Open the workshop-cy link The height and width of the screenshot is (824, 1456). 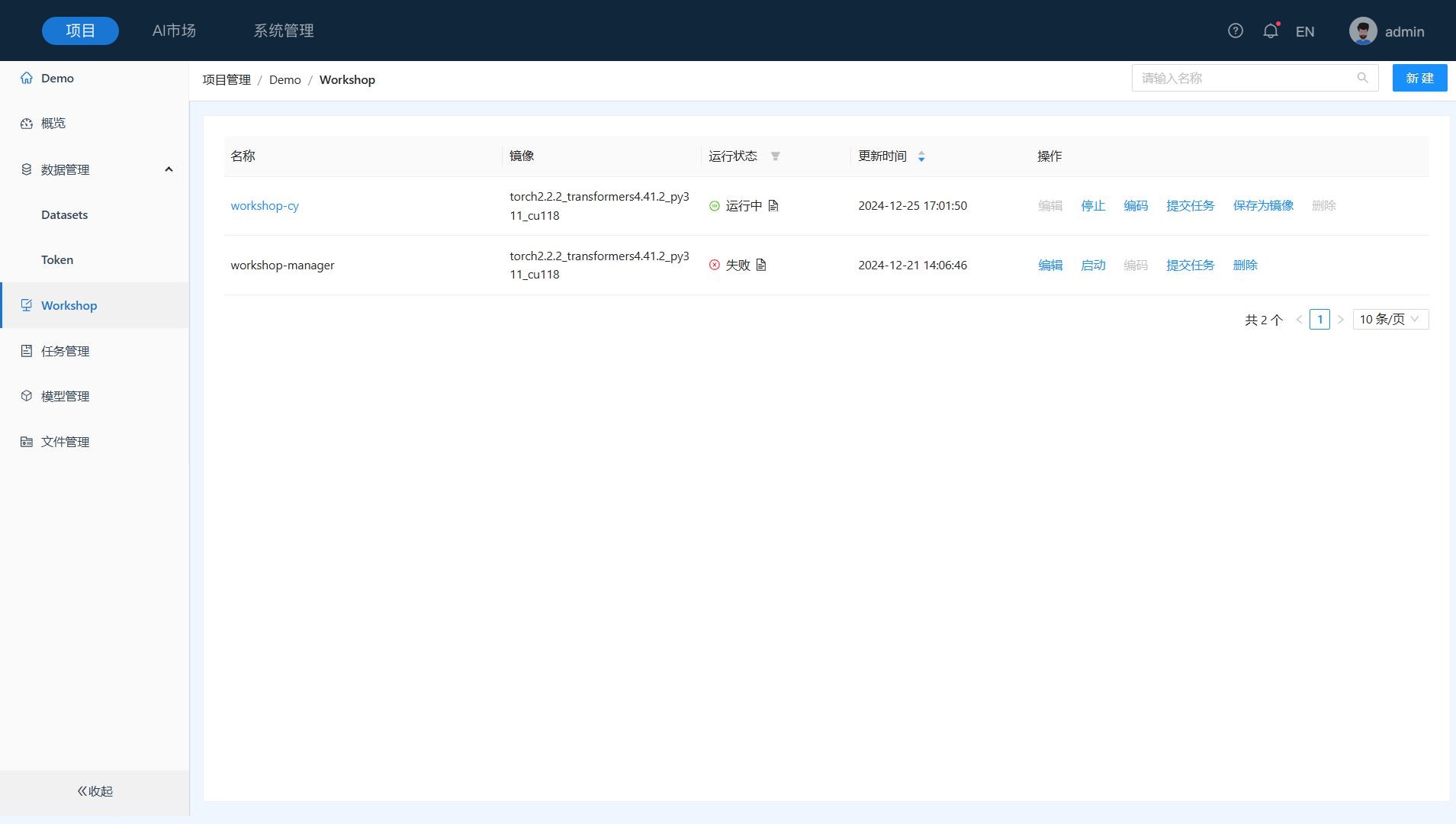(x=265, y=206)
